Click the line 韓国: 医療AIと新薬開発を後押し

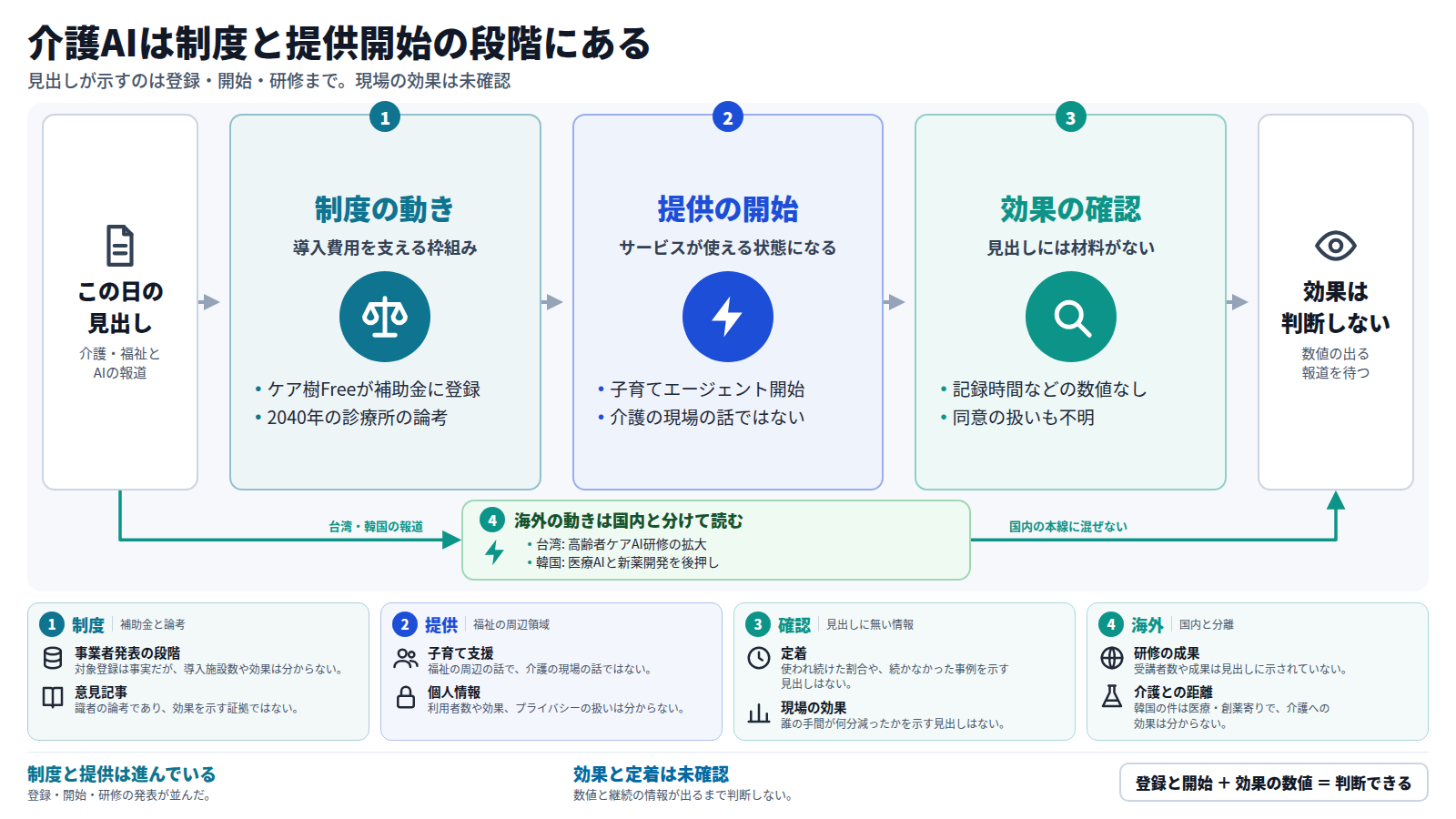click(628, 562)
